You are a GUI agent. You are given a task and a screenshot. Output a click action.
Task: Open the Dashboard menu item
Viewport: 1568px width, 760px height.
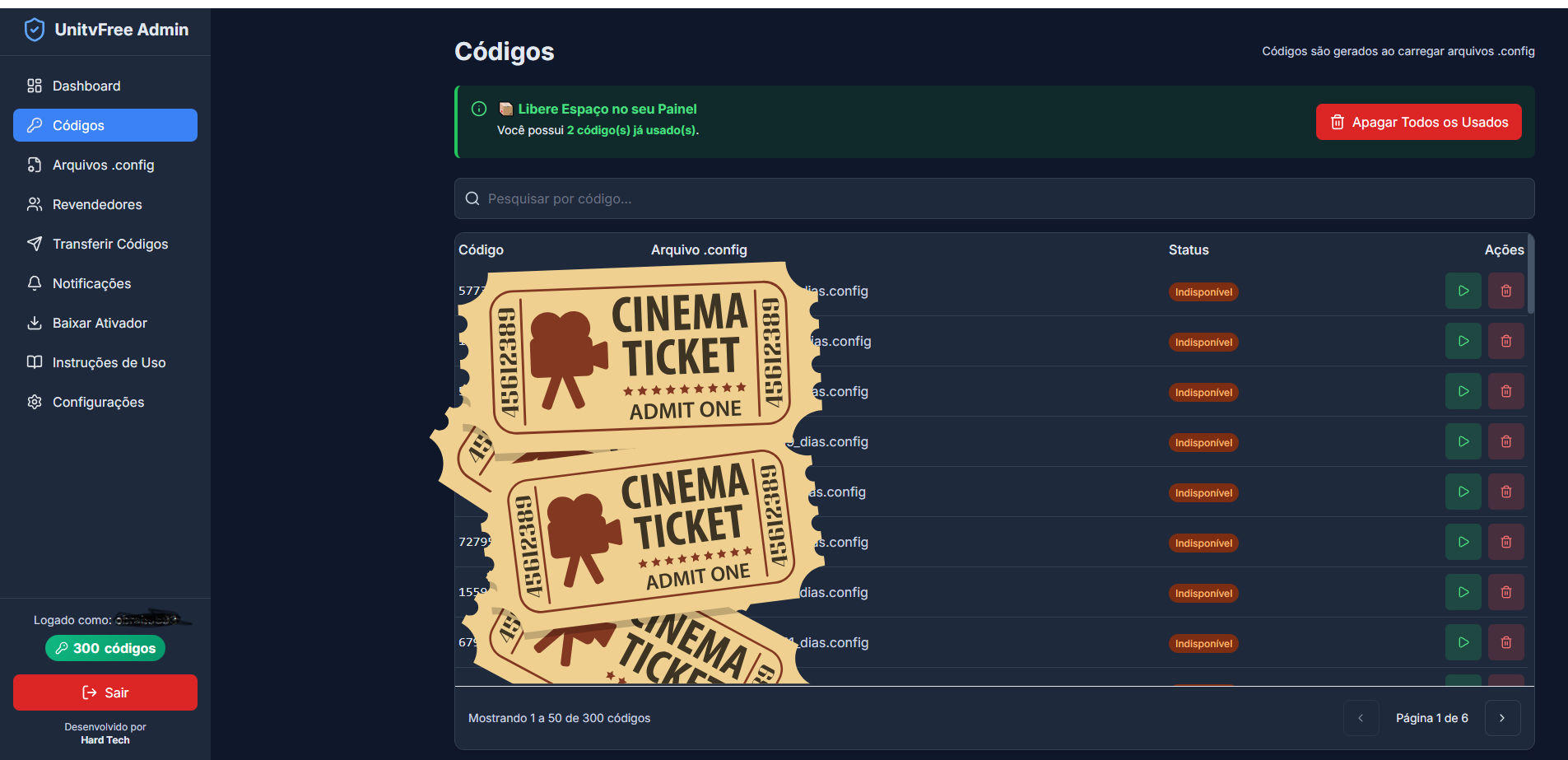[86, 86]
